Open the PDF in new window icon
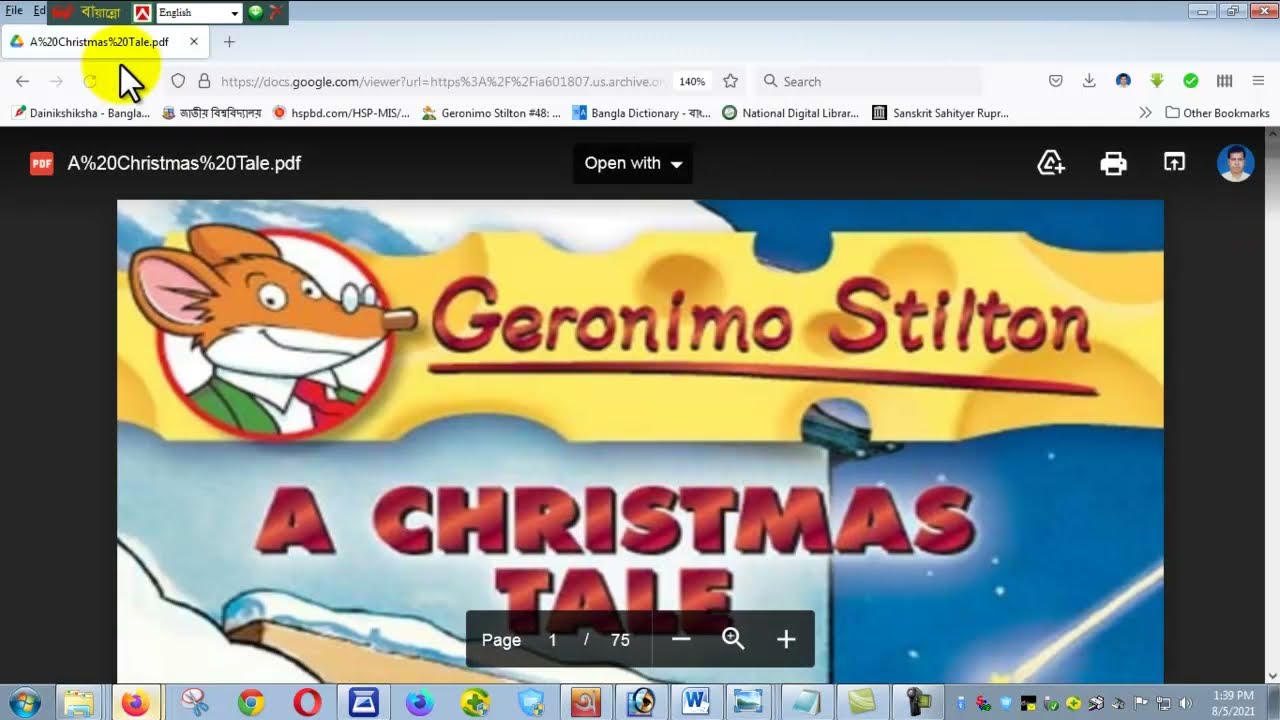The image size is (1280, 720). [1174, 162]
